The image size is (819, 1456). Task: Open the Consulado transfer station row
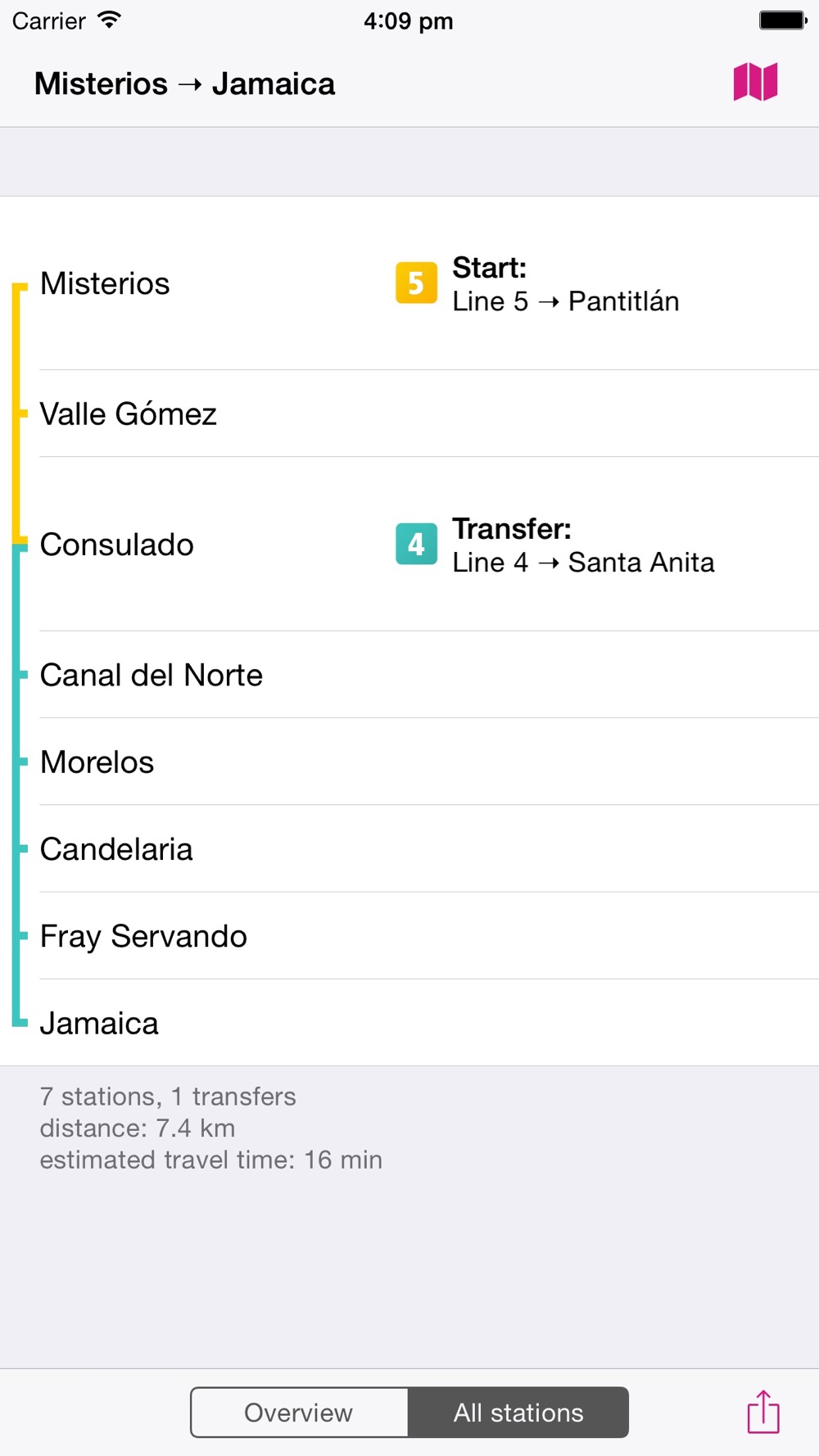(x=409, y=545)
